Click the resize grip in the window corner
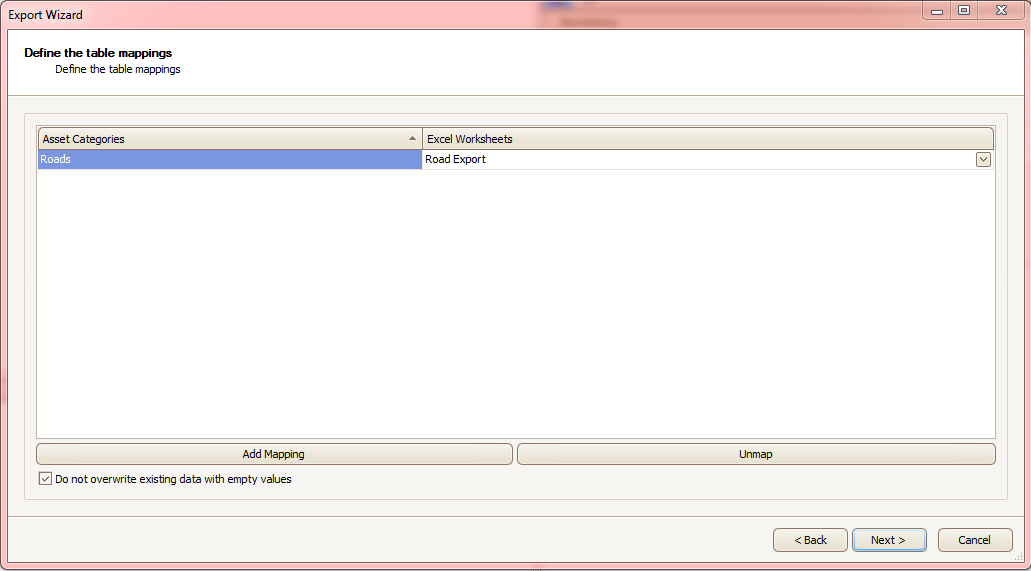The image size is (1031, 571). click(x=1019, y=558)
